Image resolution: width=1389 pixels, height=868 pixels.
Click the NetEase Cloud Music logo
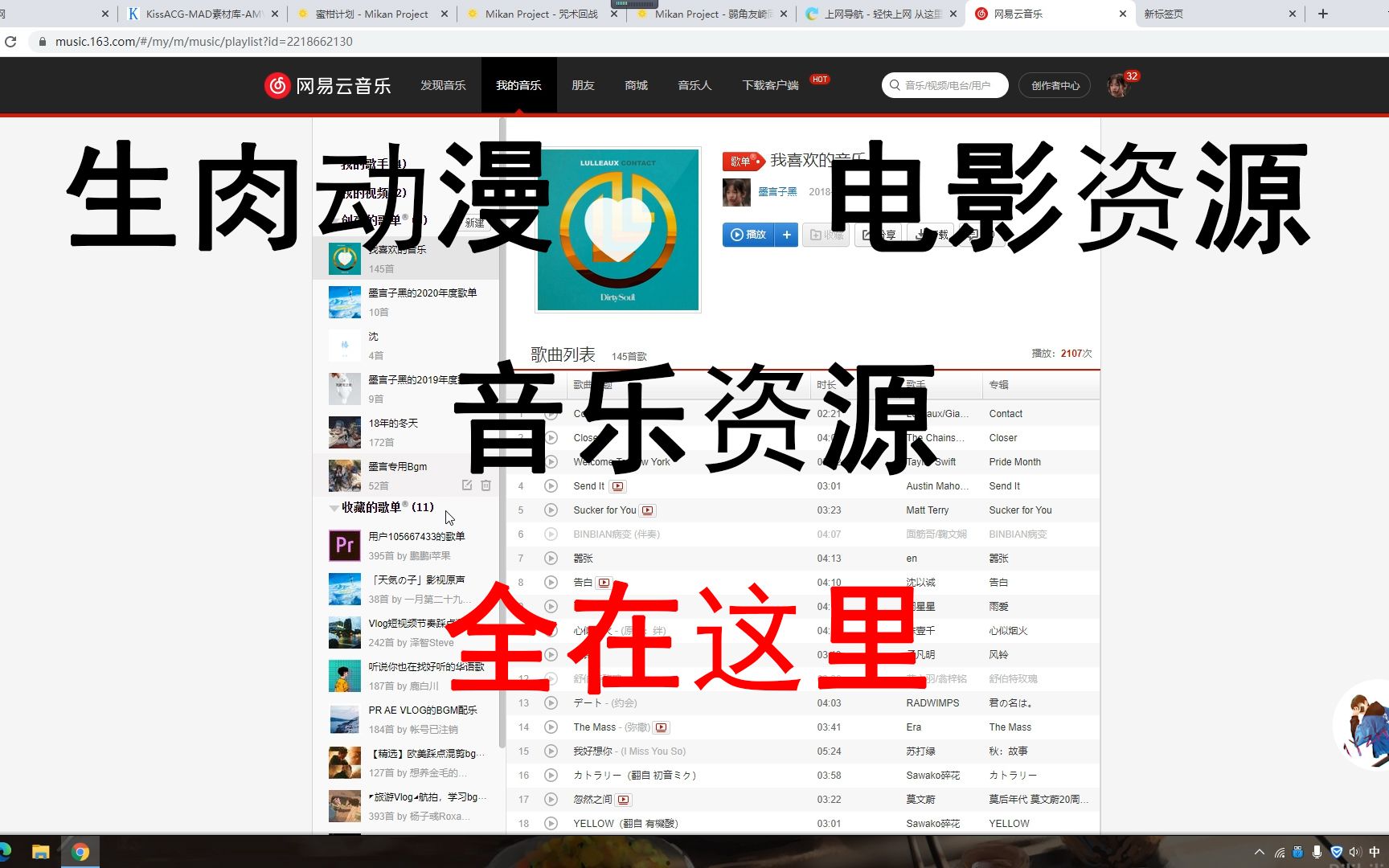point(328,85)
